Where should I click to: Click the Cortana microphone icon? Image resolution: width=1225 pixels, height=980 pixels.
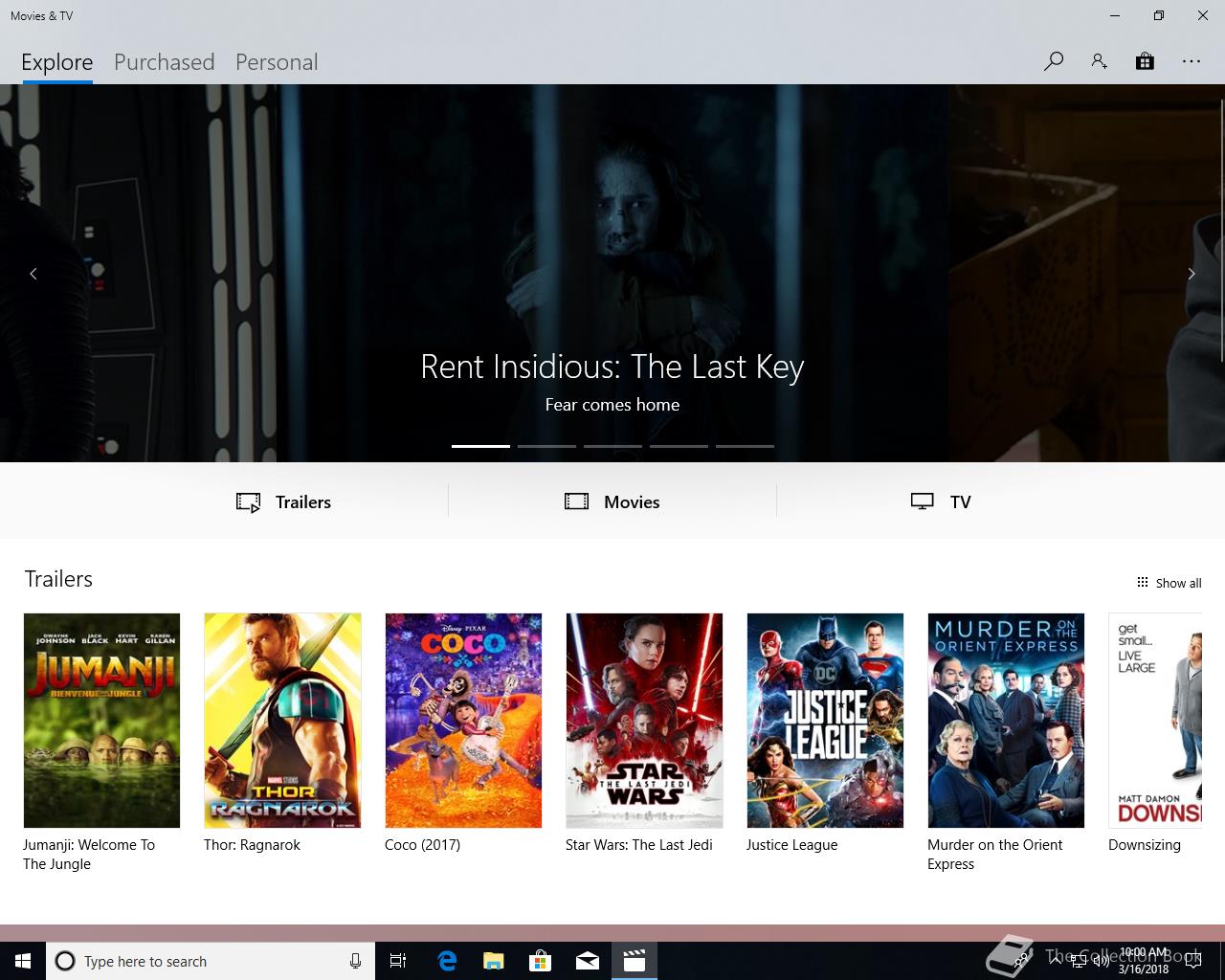[355, 961]
